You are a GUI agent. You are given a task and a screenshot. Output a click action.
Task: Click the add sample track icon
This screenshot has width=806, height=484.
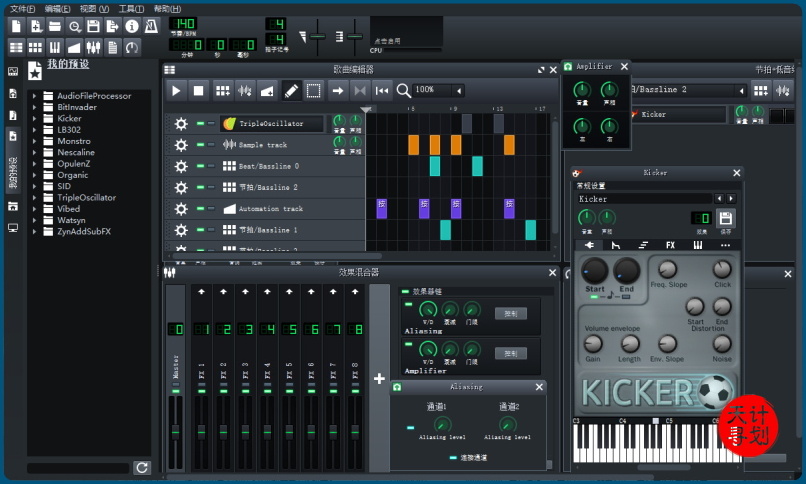245,91
